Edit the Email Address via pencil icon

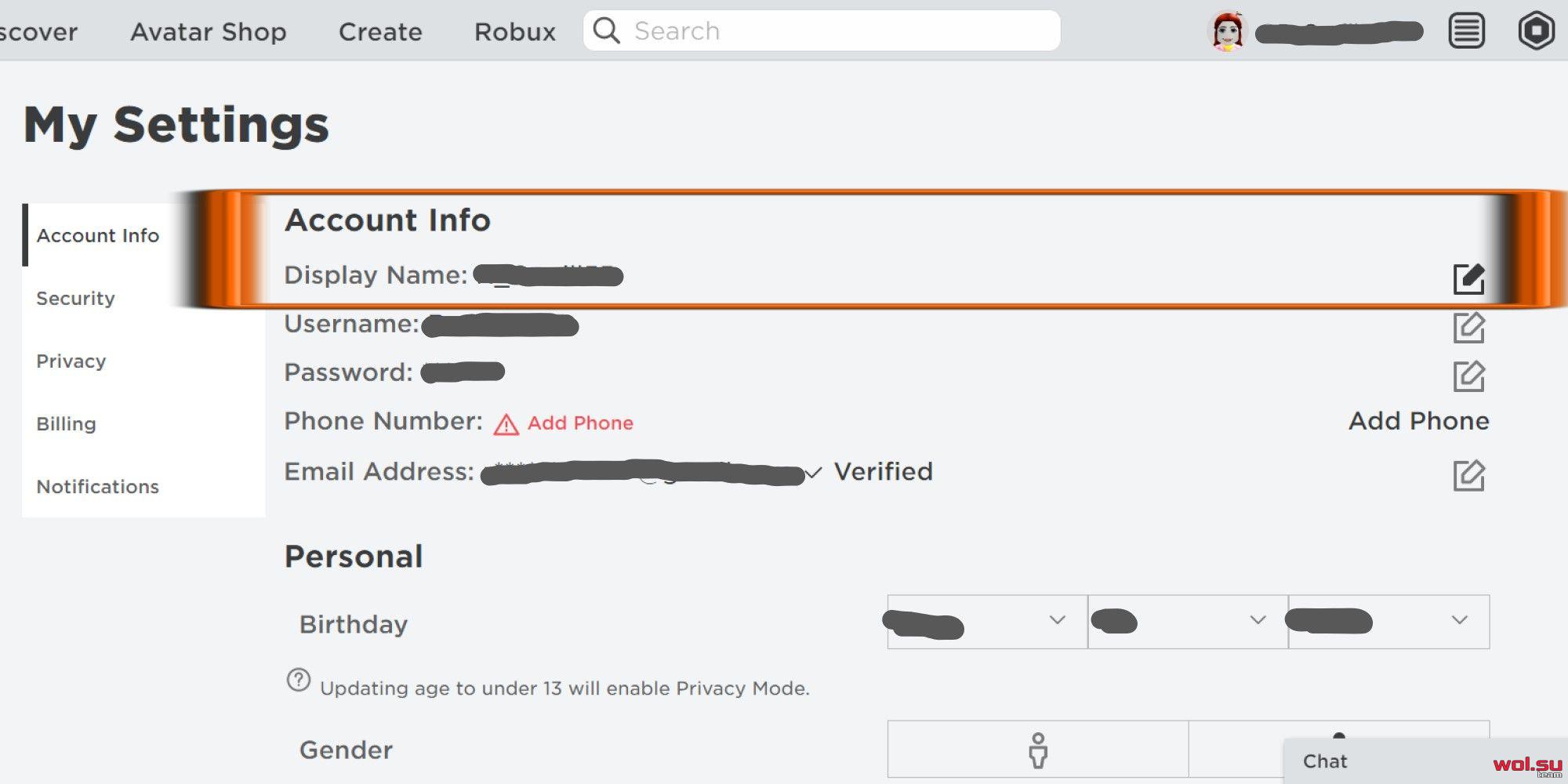(x=1468, y=475)
